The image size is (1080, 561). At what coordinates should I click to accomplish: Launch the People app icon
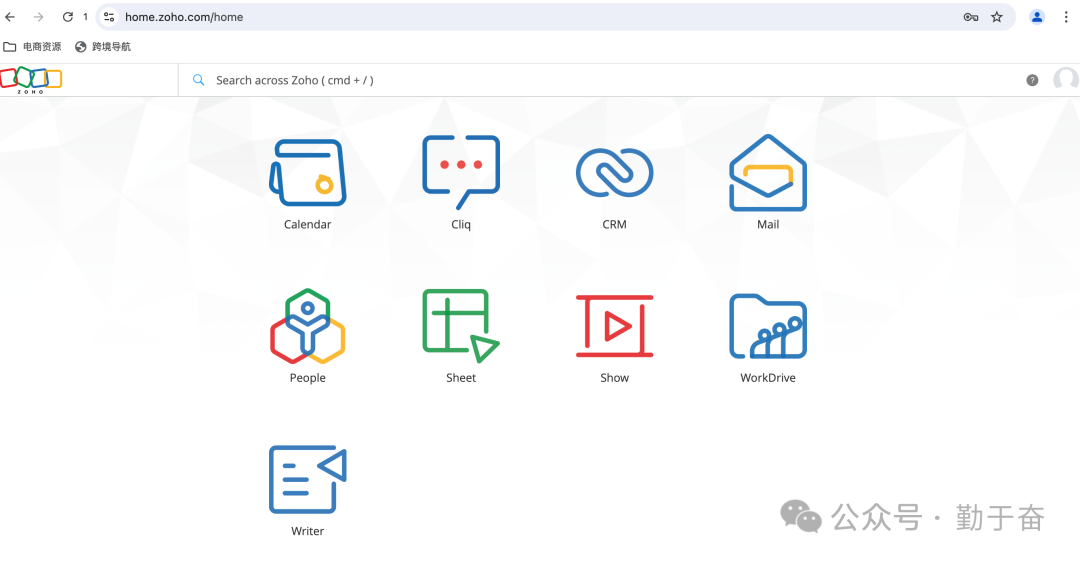[307, 326]
